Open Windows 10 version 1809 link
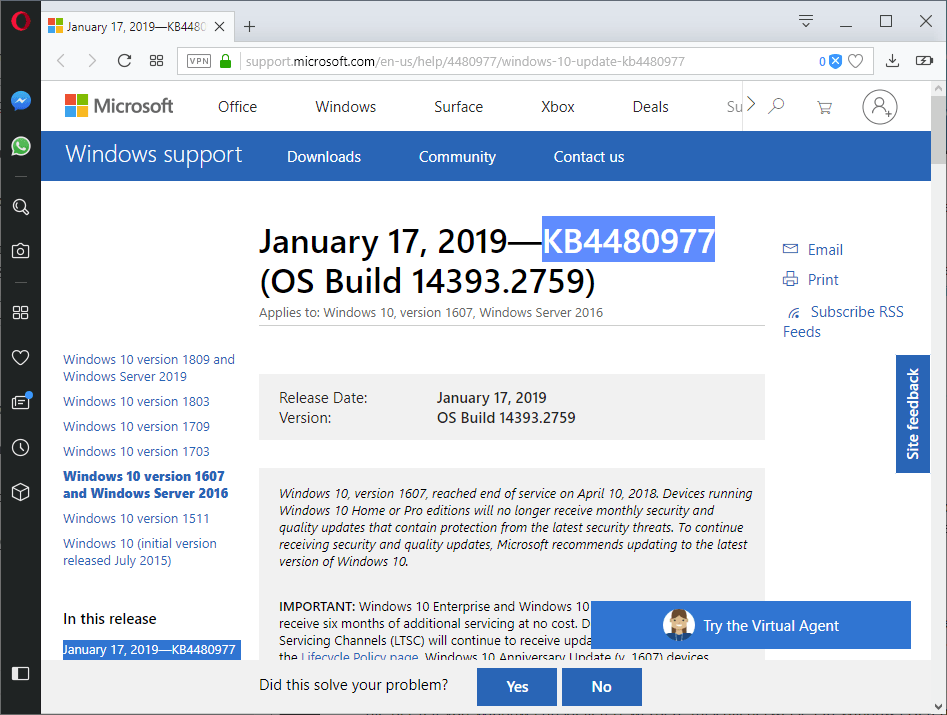Screen dimensions: 947x715 click(x=149, y=368)
